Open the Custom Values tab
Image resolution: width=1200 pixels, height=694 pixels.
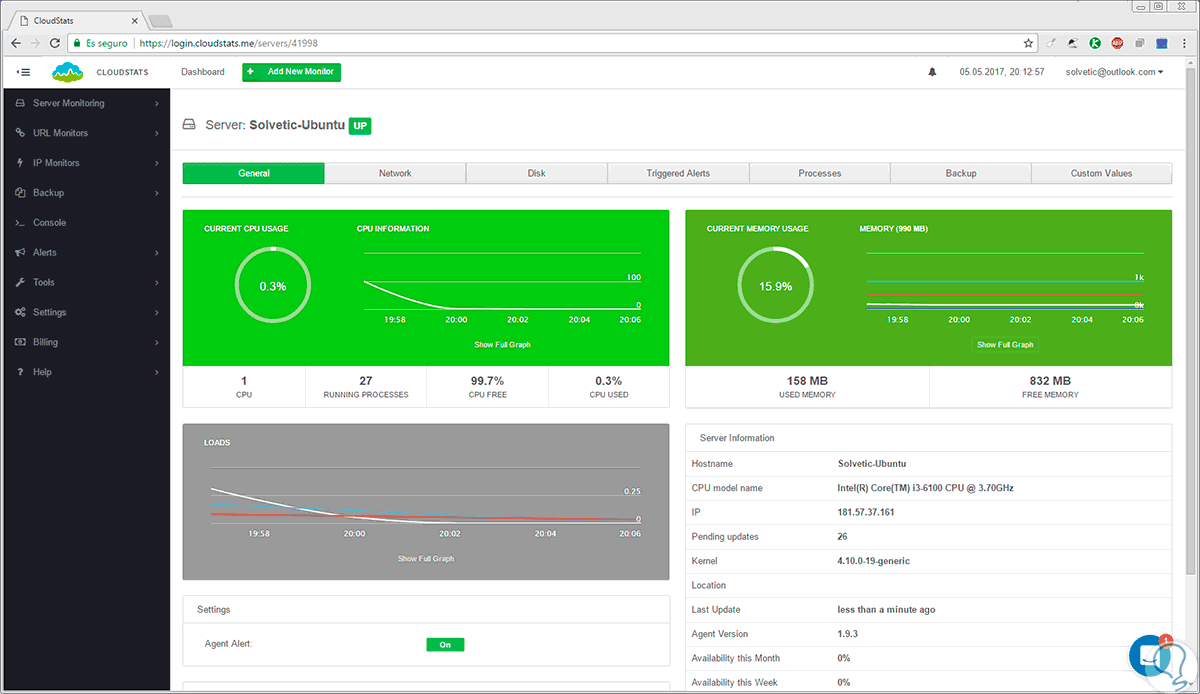[1101, 173]
